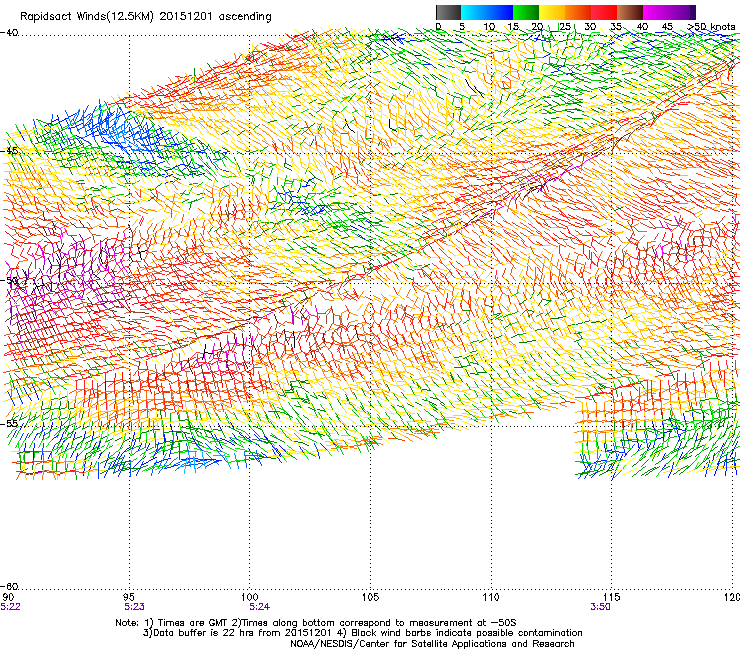Click the '95' longitude axis label
Image resolution: width=740 pixels, height=650 pixels.
[128, 597]
